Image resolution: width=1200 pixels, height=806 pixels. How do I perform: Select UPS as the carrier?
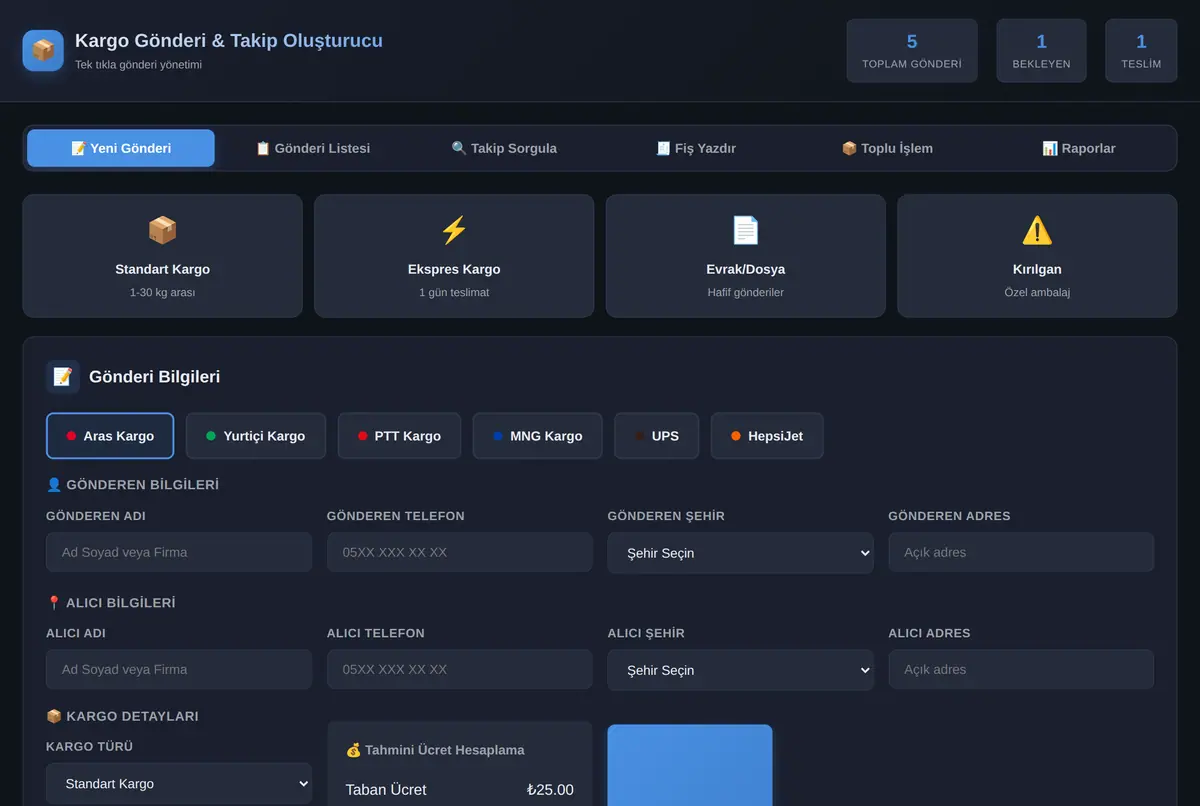pos(657,436)
